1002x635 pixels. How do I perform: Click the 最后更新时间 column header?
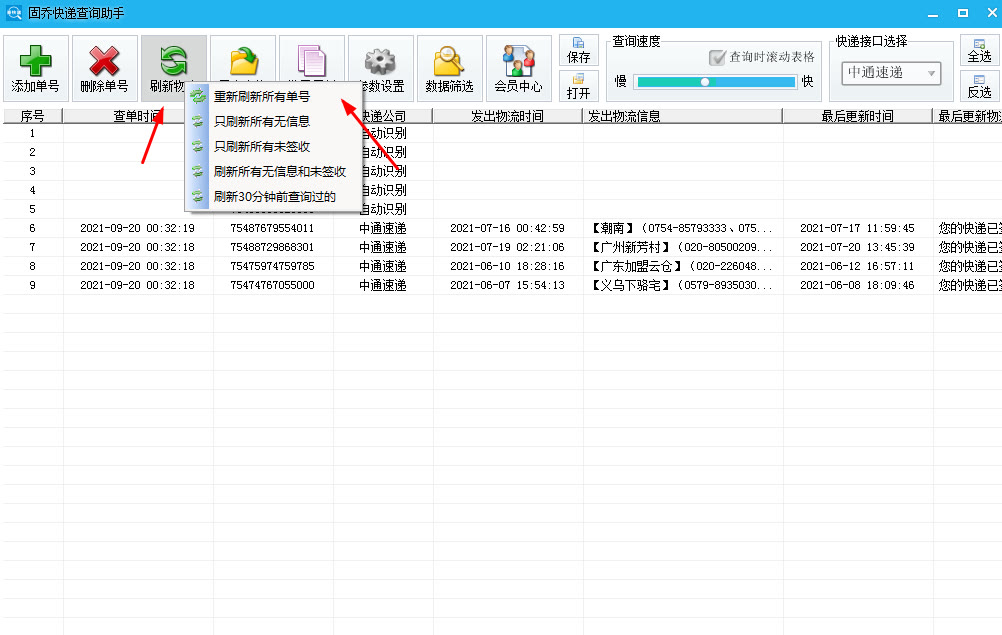coord(857,116)
